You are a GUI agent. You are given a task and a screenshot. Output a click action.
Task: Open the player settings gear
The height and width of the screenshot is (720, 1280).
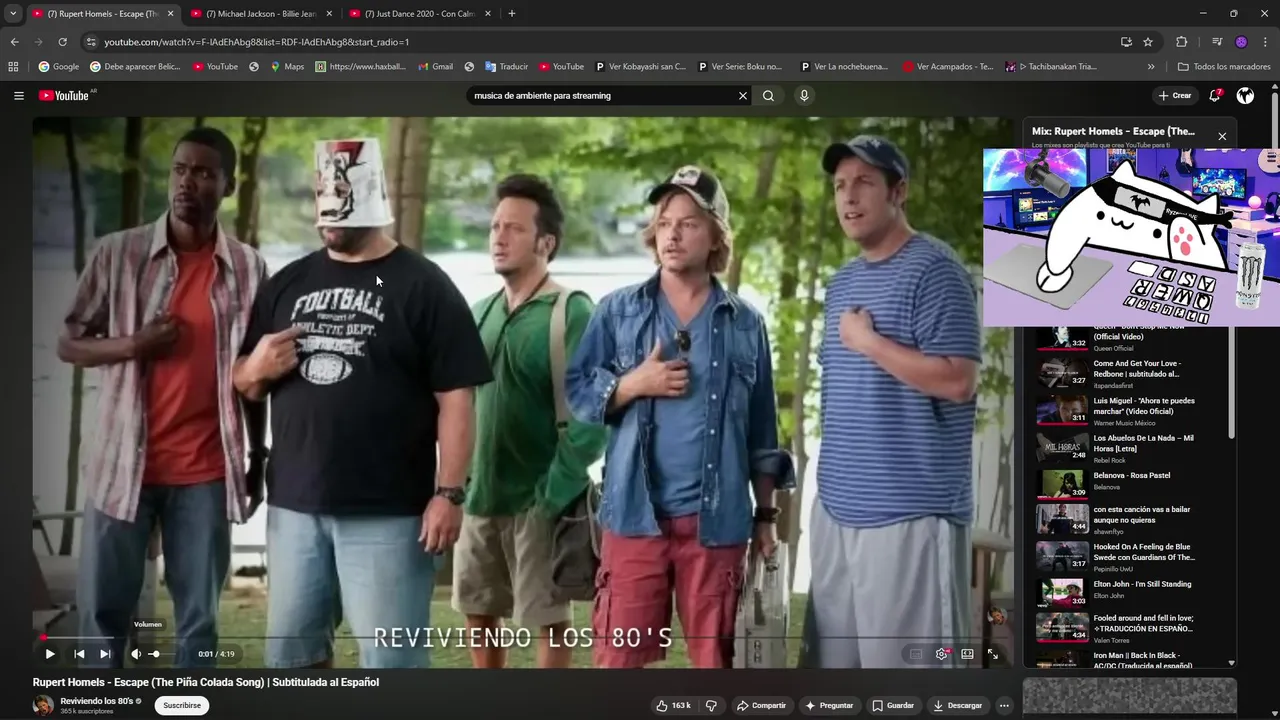pyautogui.click(x=942, y=654)
